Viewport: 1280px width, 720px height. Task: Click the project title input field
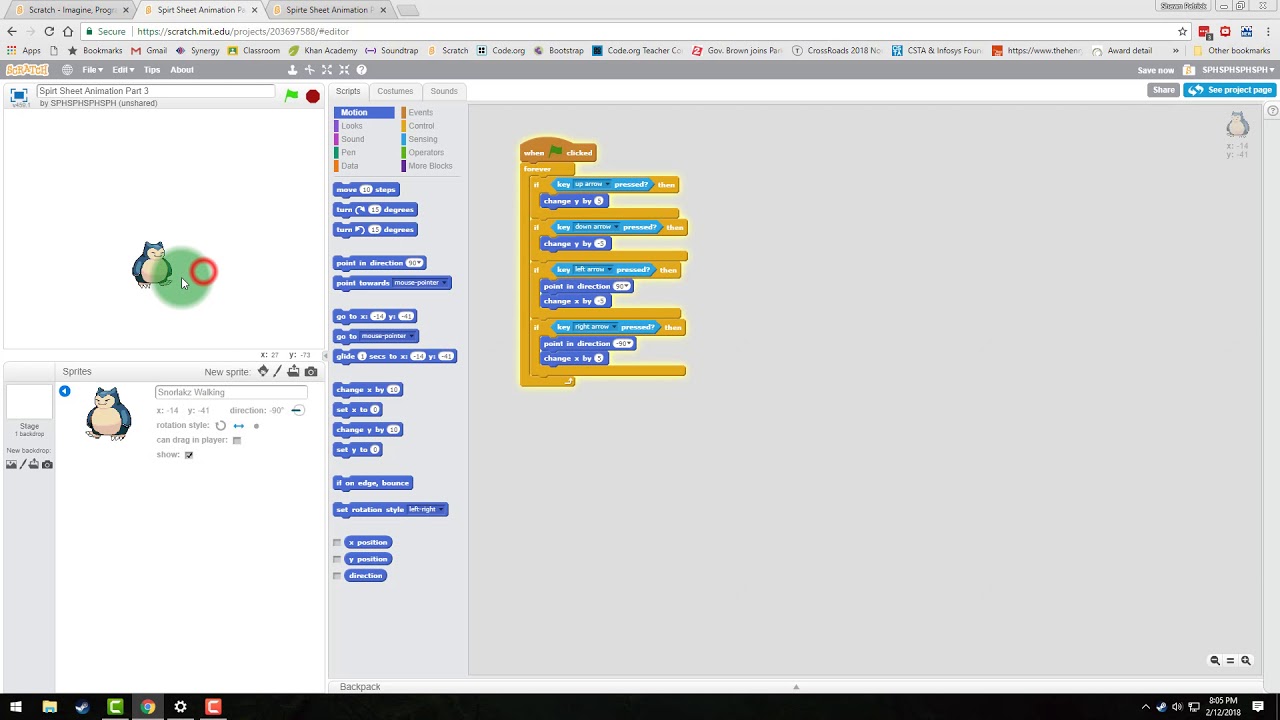[155, 91]
